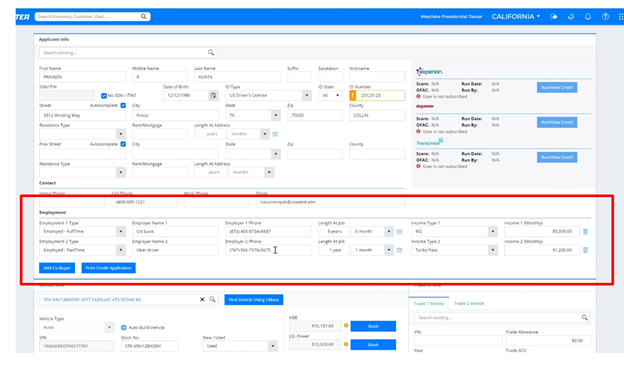
Task: Open the apps grid menu
Action: [x=621, y=17]
